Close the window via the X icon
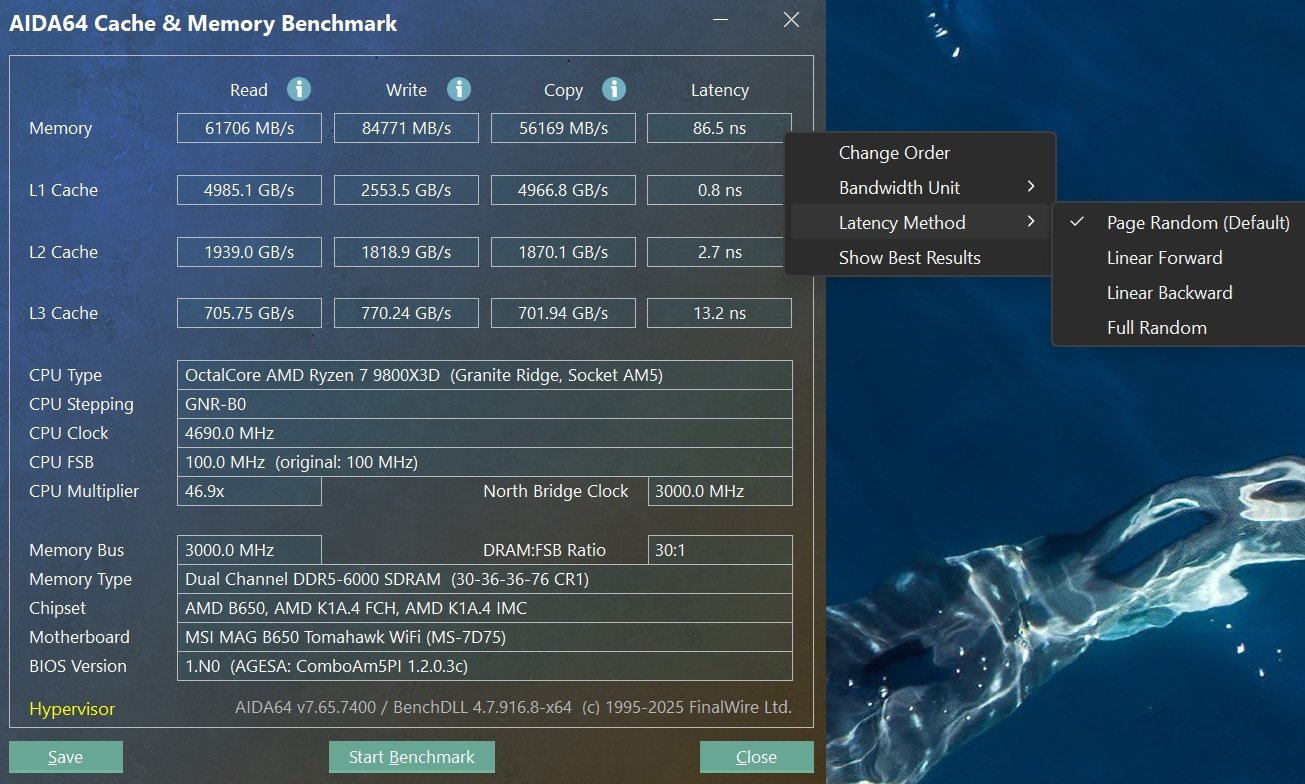 click(x=791, y=19)
